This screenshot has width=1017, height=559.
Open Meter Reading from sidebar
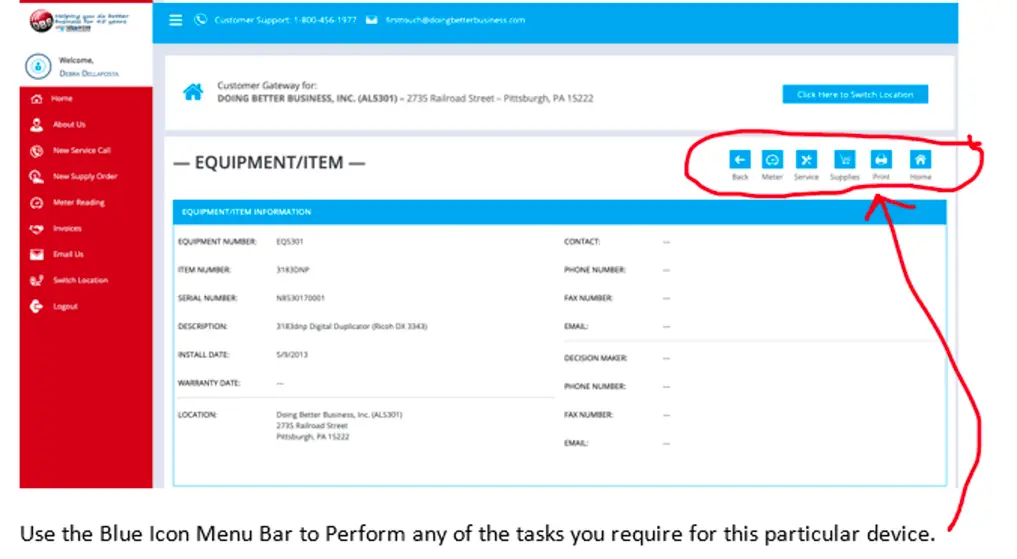(78, 203)
